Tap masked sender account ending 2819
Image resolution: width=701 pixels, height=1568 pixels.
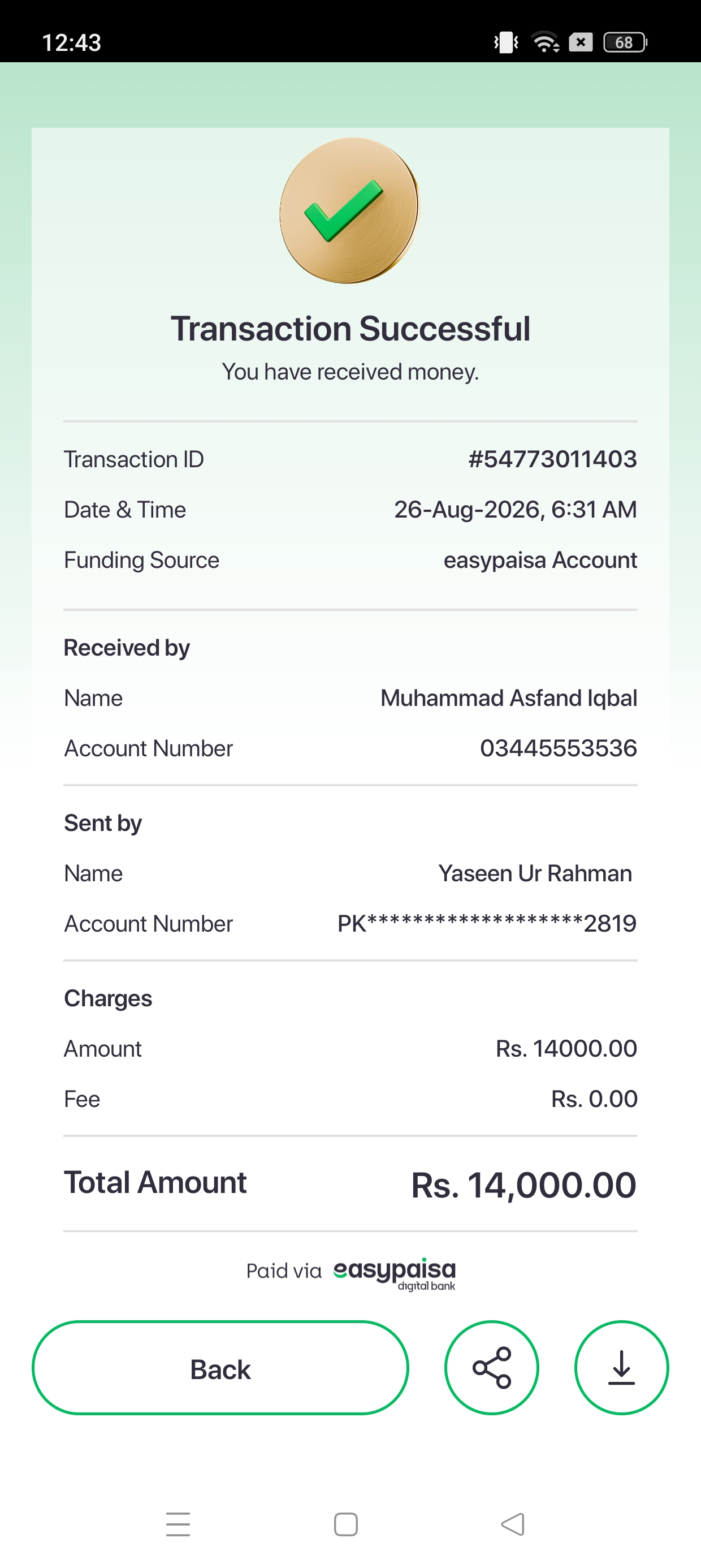point(487,923)
